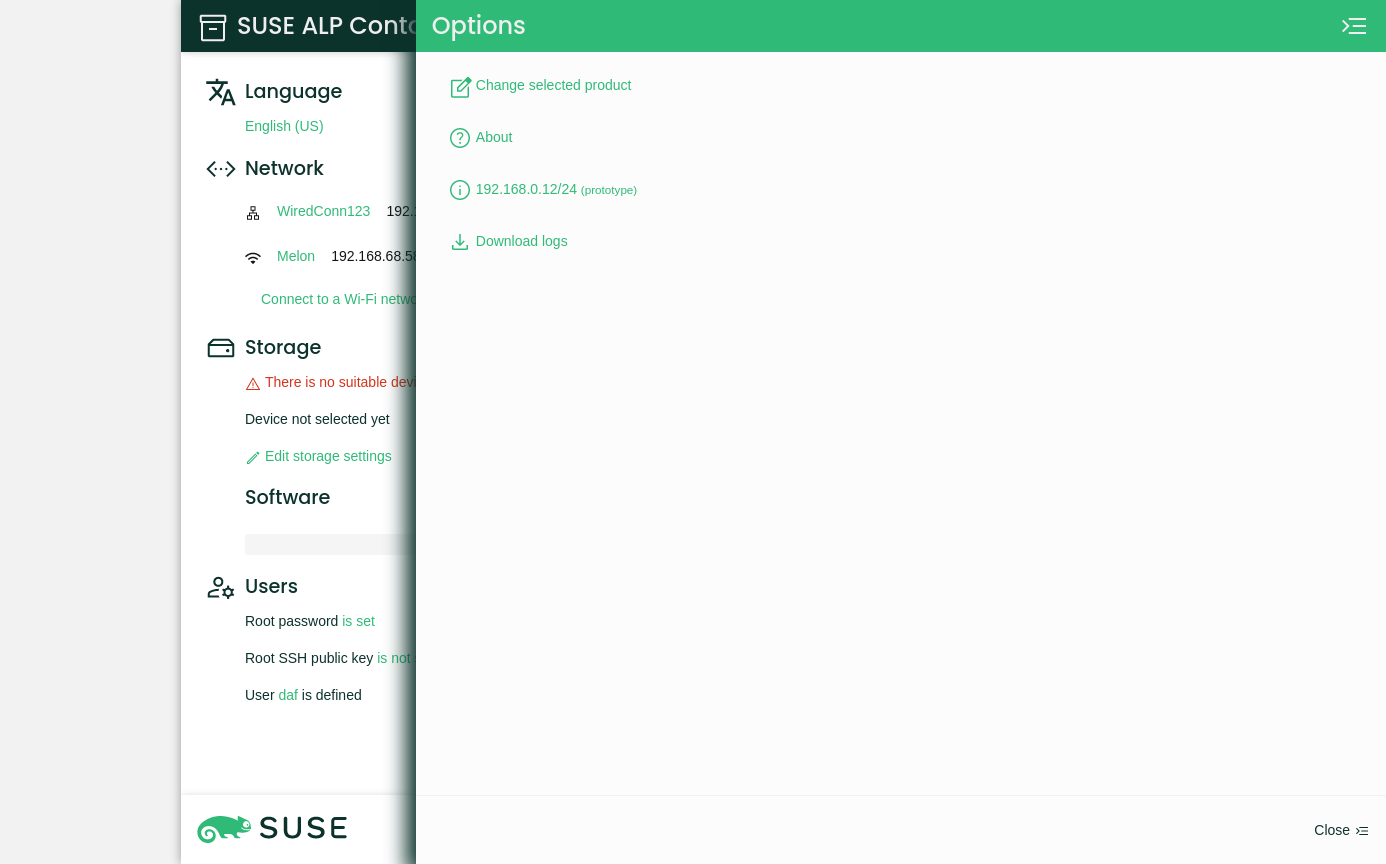Click the Change selected product edit icon
1386x864 pixels.
coord(460,87)
